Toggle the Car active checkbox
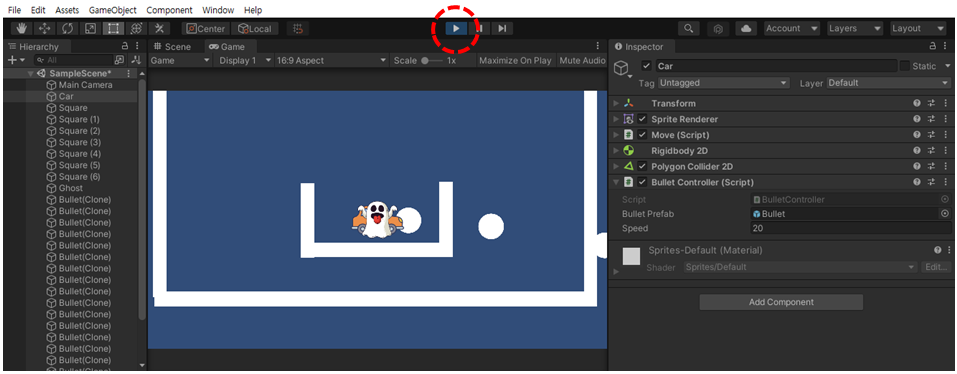957x374 pixels. point(647,66)
